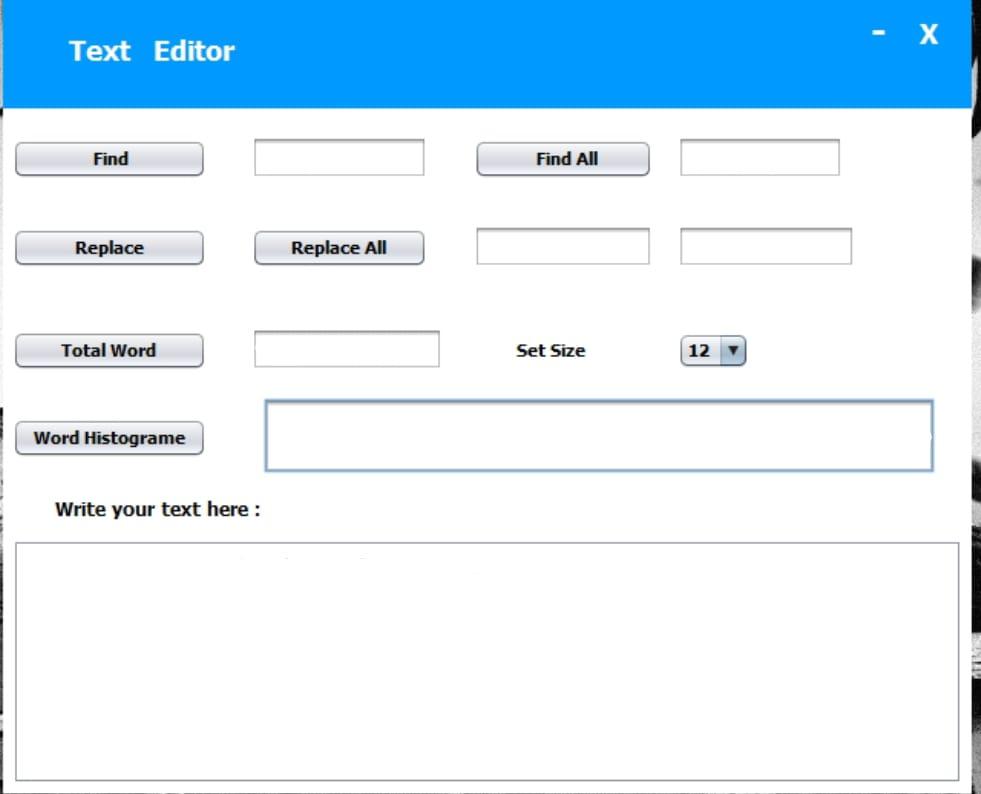Viewport: 981px width, 794px height.
Task: Click the search field next to Replace All
Action: coord(563,246)
